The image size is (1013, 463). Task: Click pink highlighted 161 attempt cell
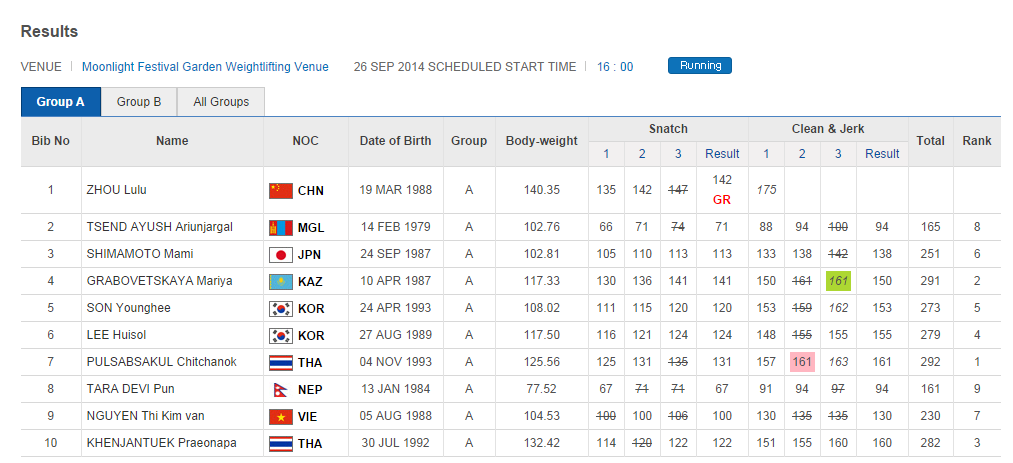coord(802,362)
